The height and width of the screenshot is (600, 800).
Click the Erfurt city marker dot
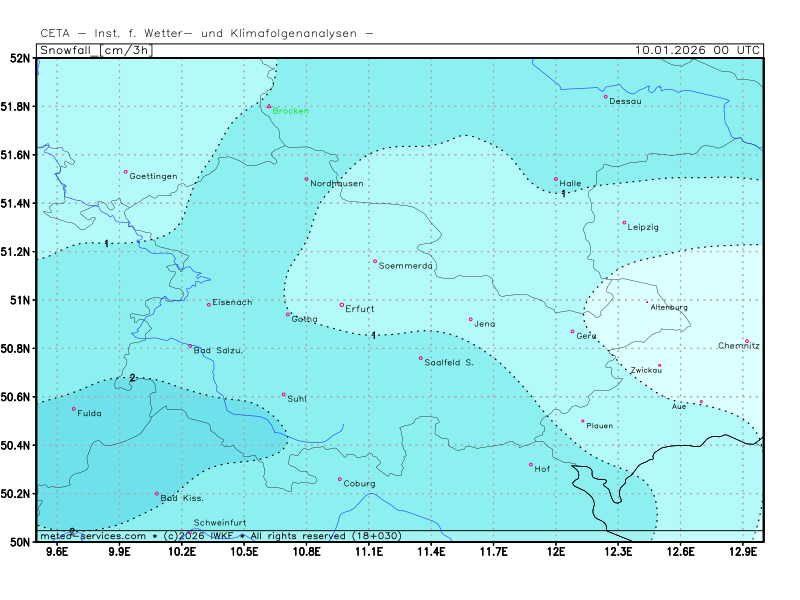(341, 305)
